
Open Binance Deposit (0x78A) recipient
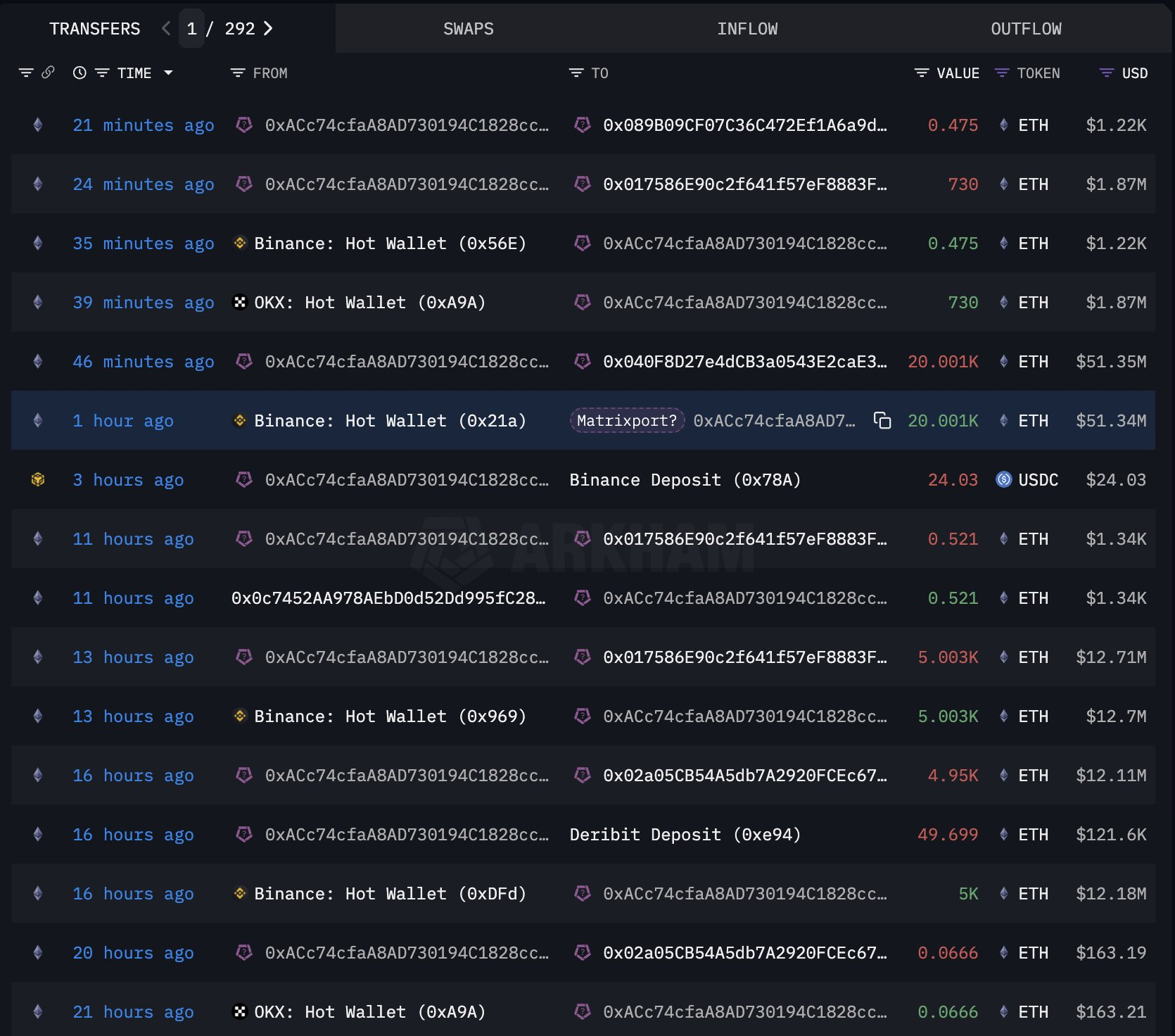[685, 480]
